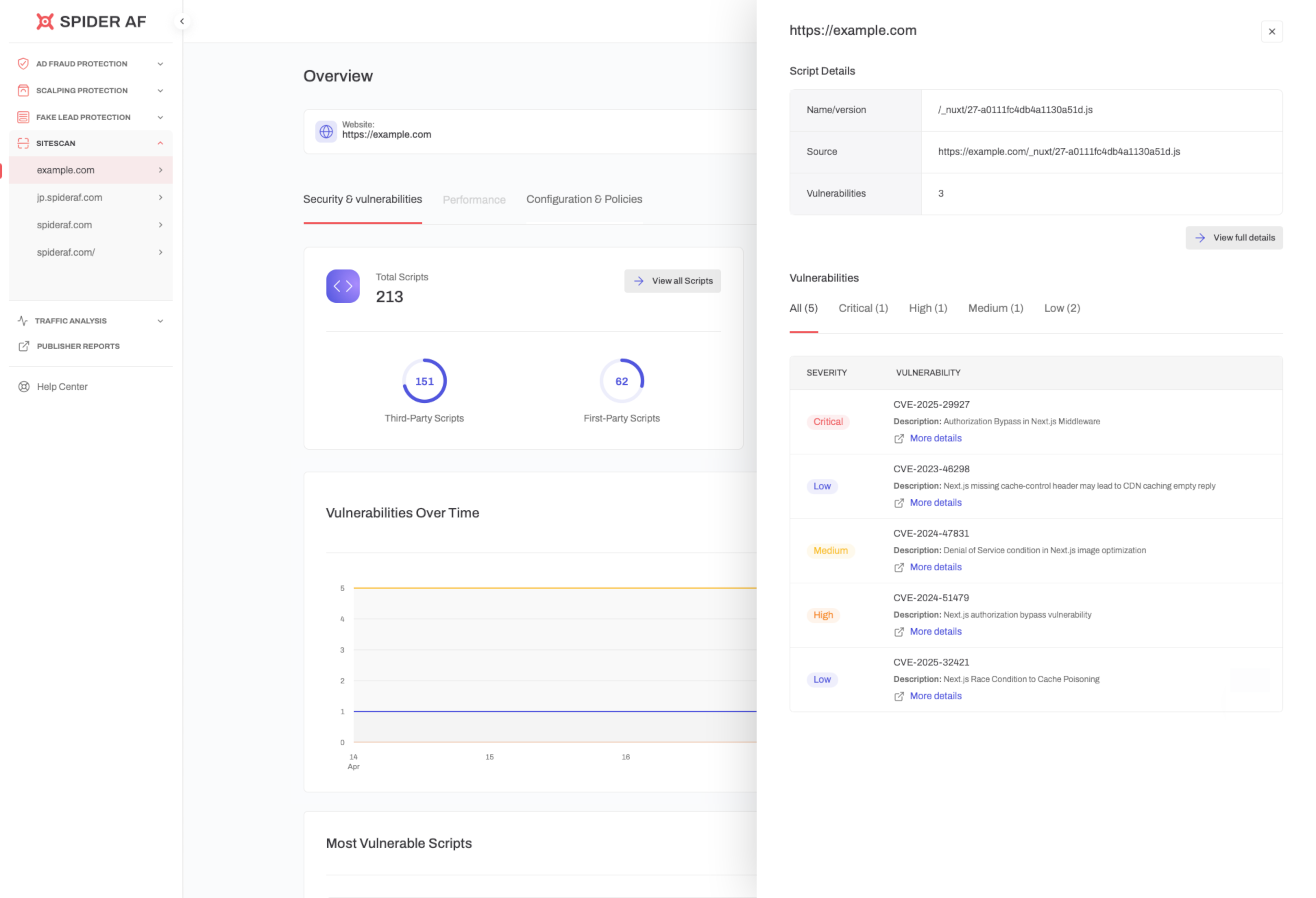This screenshot has width=1316, height=898.
Task: Open More details for CVE-2023-46298
Action: click(x=936, y=503)
